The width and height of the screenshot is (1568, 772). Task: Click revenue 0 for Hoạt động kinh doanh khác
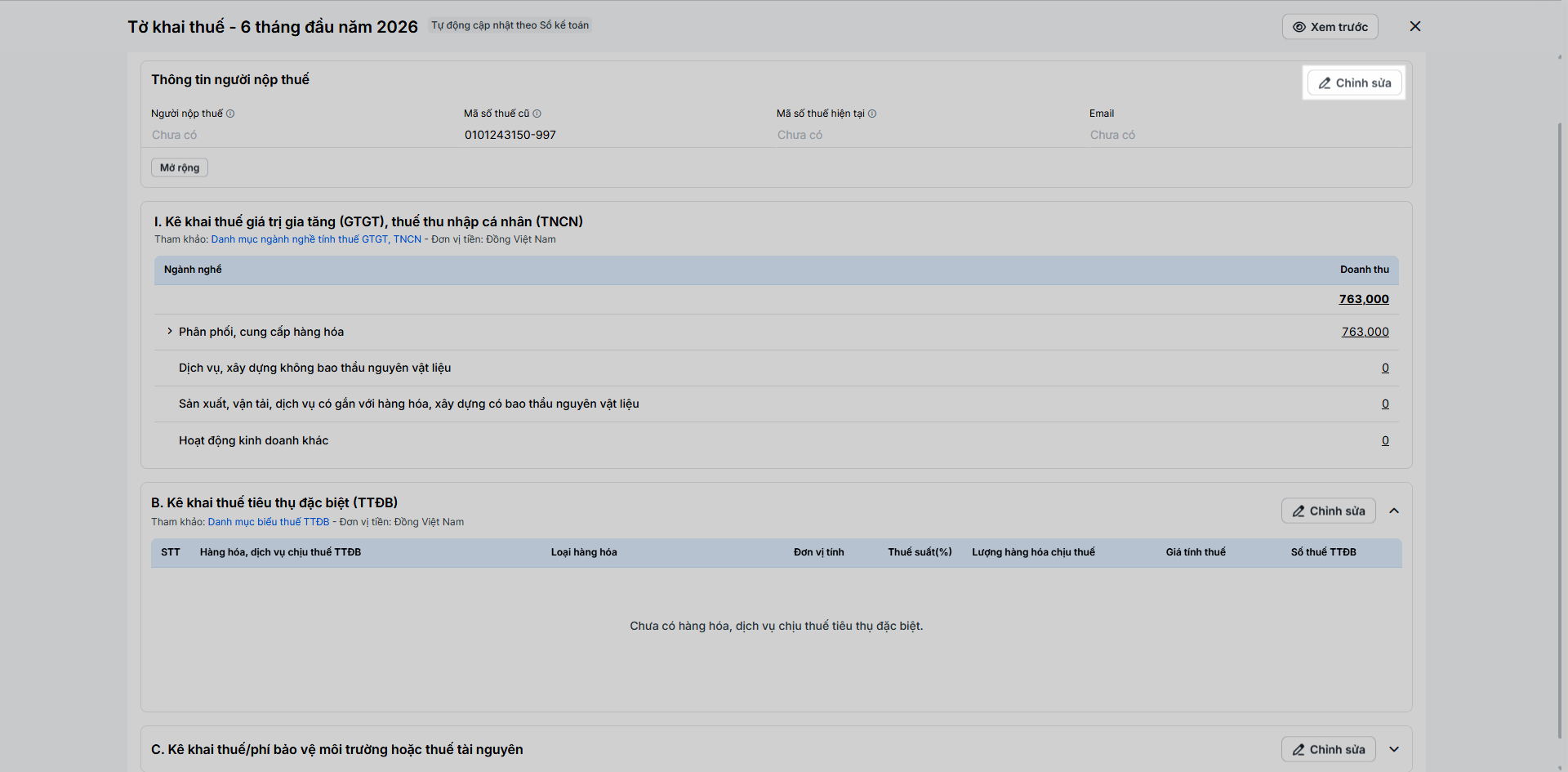tap(1385, 440)
